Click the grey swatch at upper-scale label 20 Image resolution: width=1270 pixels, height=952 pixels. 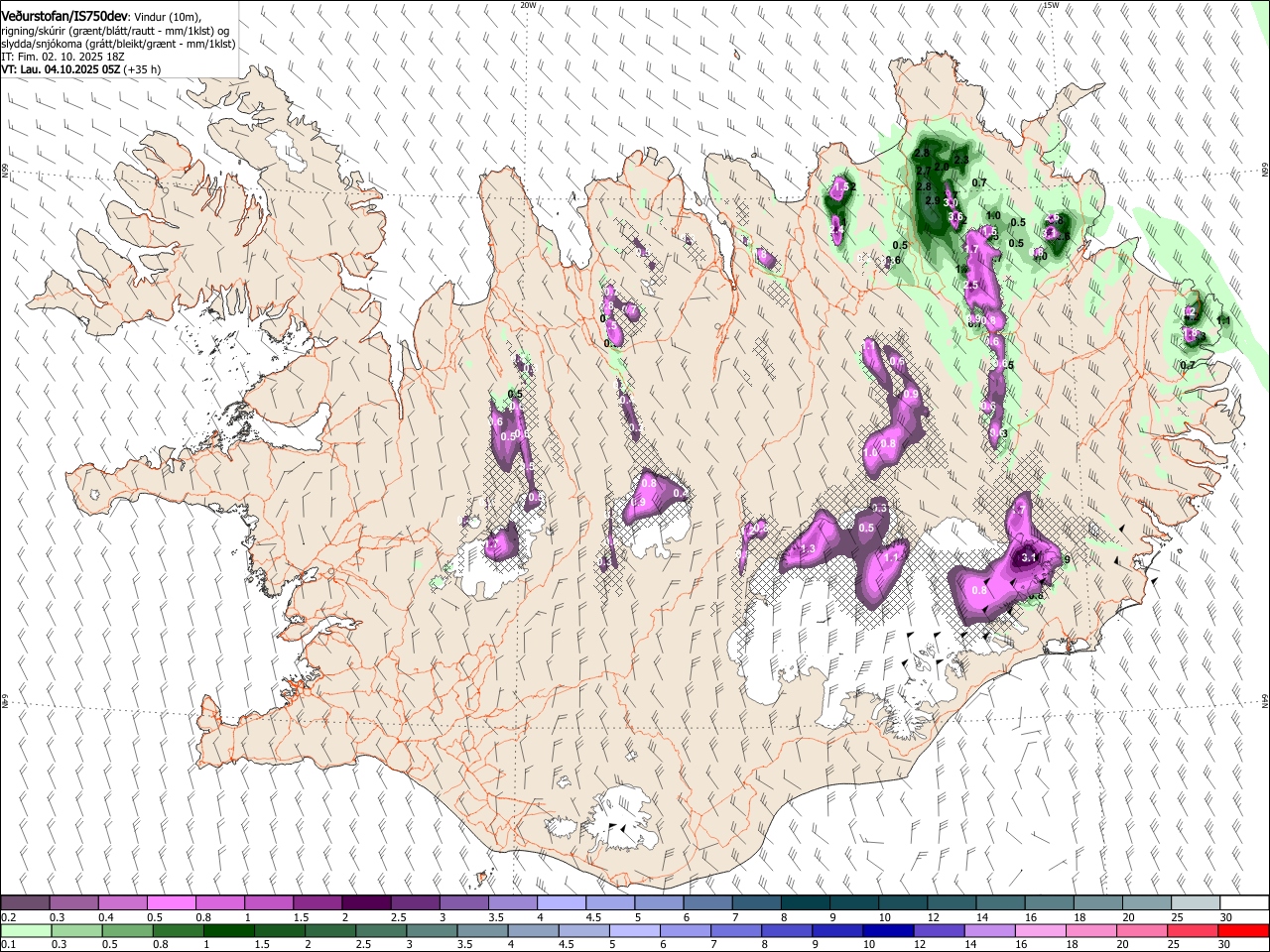(x=1147, y=903)
